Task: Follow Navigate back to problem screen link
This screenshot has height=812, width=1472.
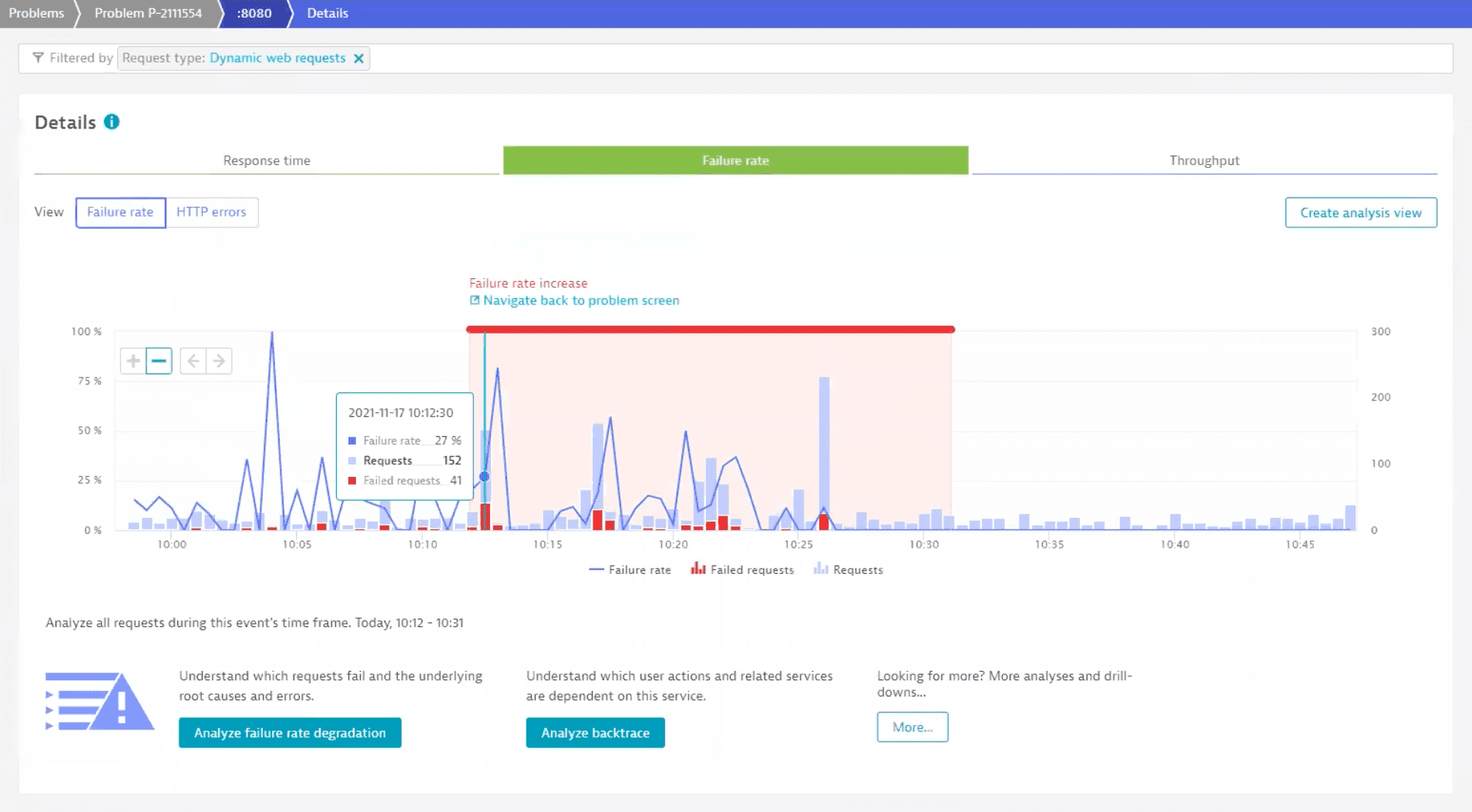Action: click(x=580, y=300)
